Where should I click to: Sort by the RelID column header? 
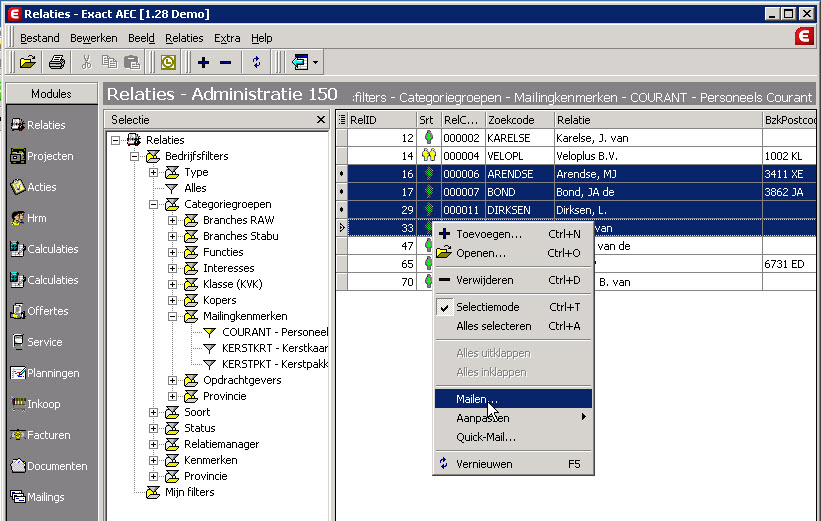pos(382,120)
